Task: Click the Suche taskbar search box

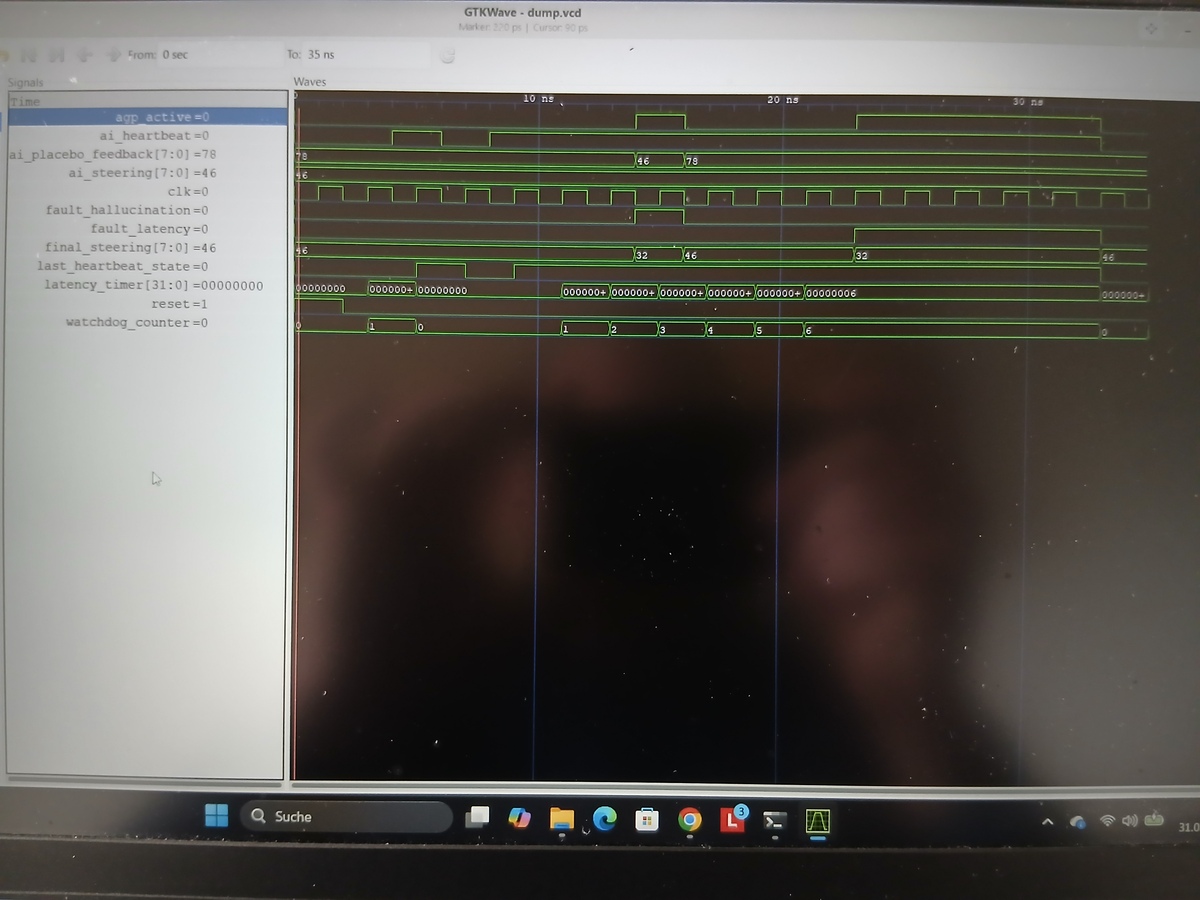Action: click(346, 817)
